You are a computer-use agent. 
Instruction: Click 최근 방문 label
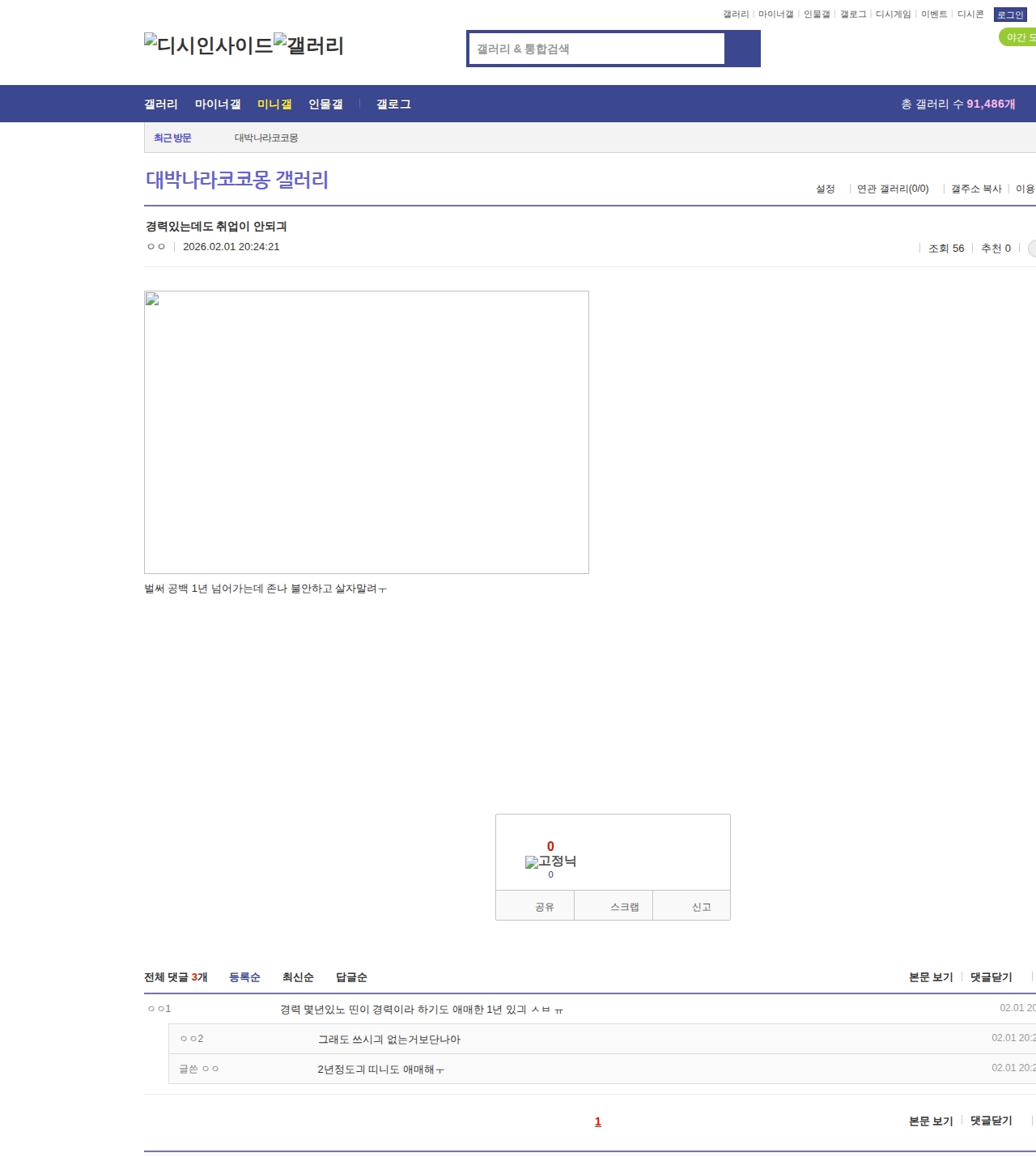coord(172,138)
